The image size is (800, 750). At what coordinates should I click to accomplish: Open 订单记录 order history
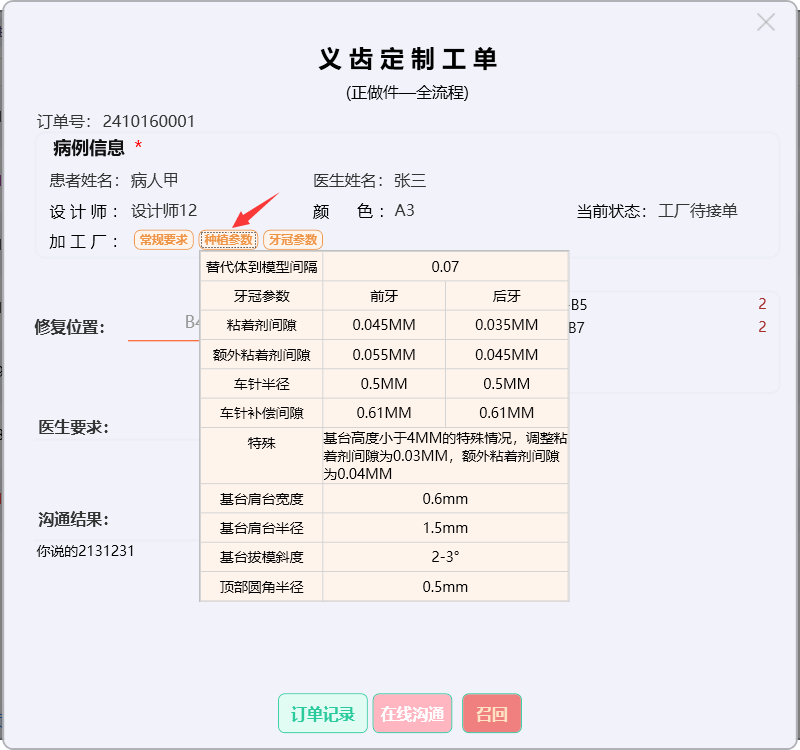(x=322, y=714)
